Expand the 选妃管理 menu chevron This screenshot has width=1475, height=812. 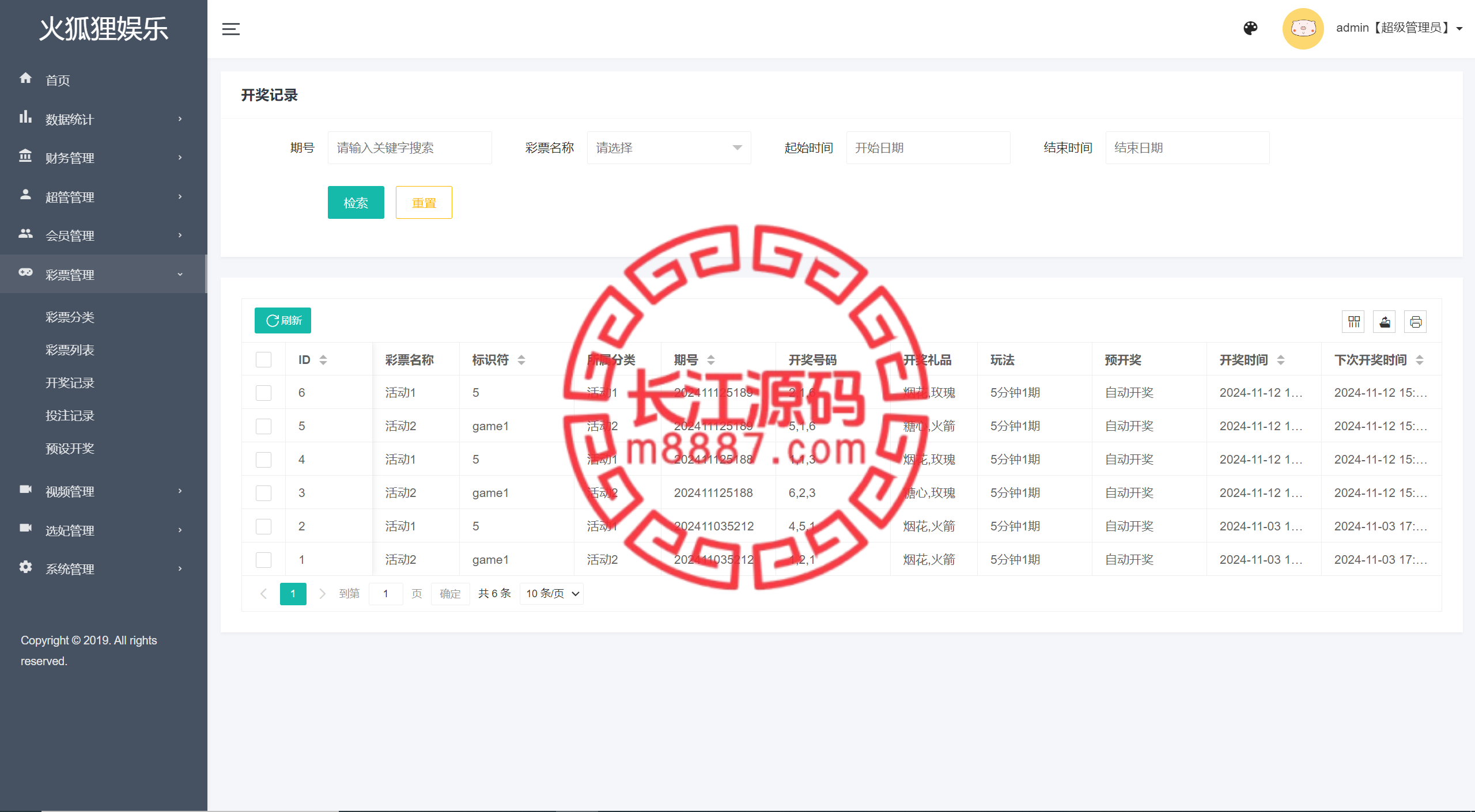(x=180, y=530)
